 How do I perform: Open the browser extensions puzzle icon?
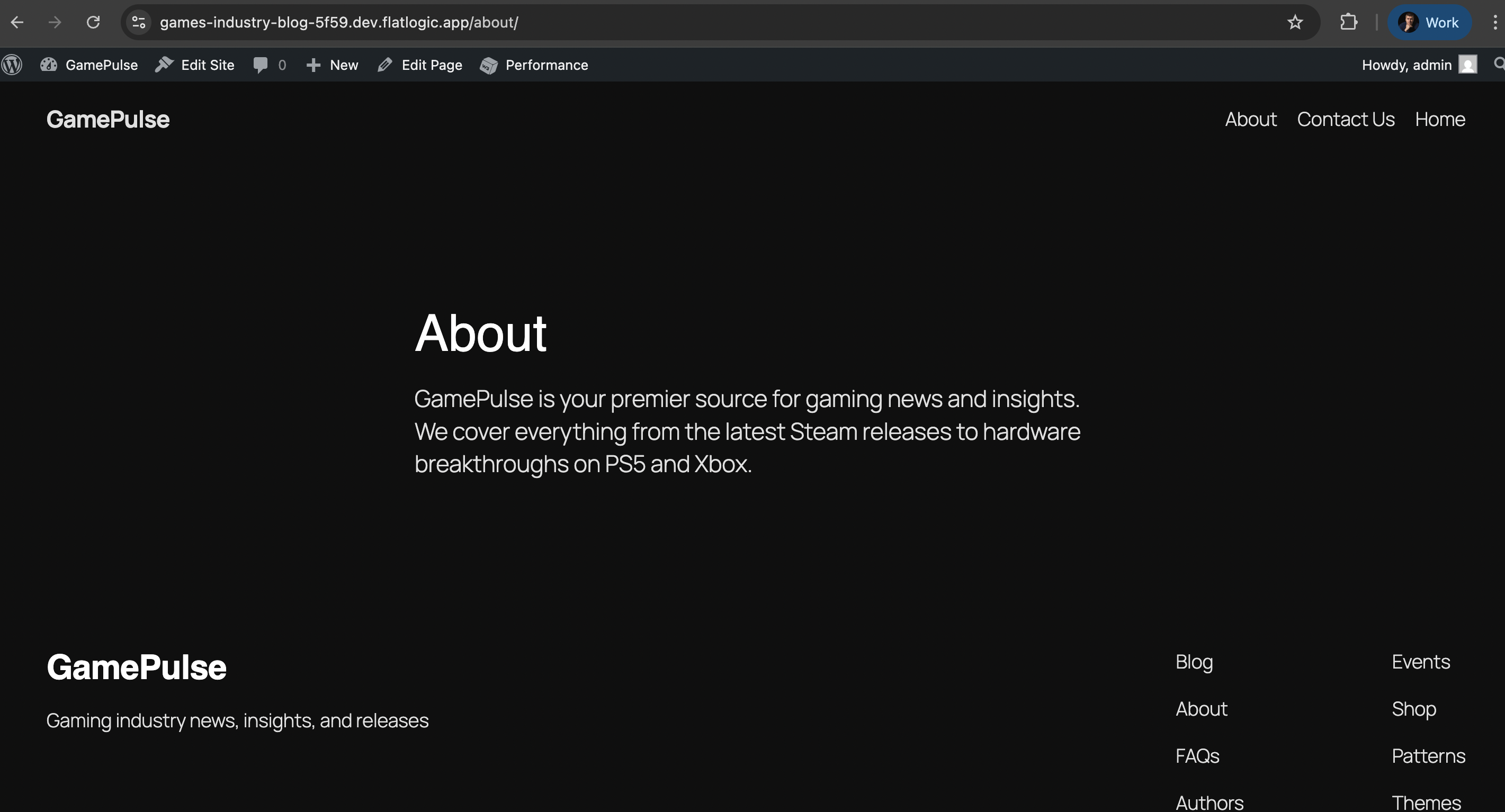coord(1348,22)
